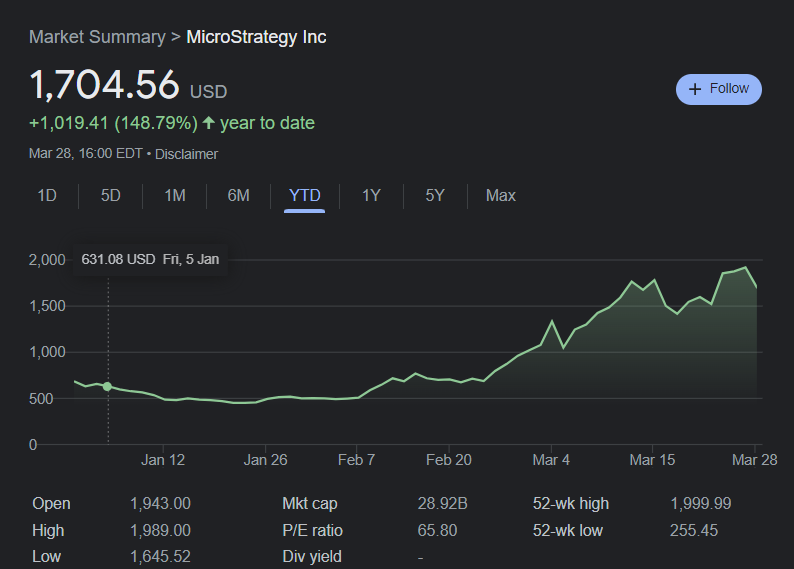Click the green up arrow icon
This screenshot has height=569, width=794.
(x=208, y=123)
